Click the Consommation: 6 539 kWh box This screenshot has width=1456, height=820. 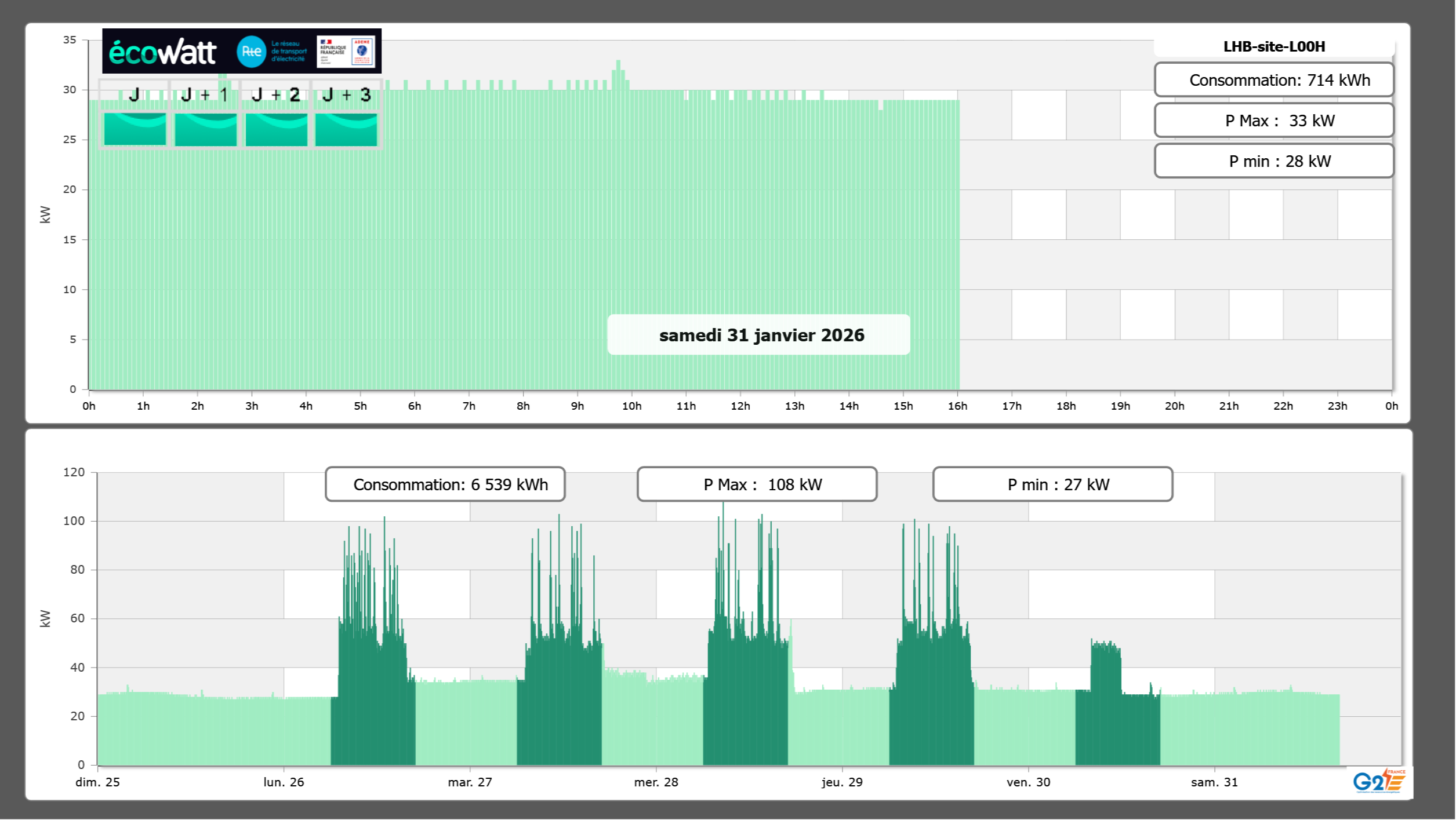pos(445,484)
